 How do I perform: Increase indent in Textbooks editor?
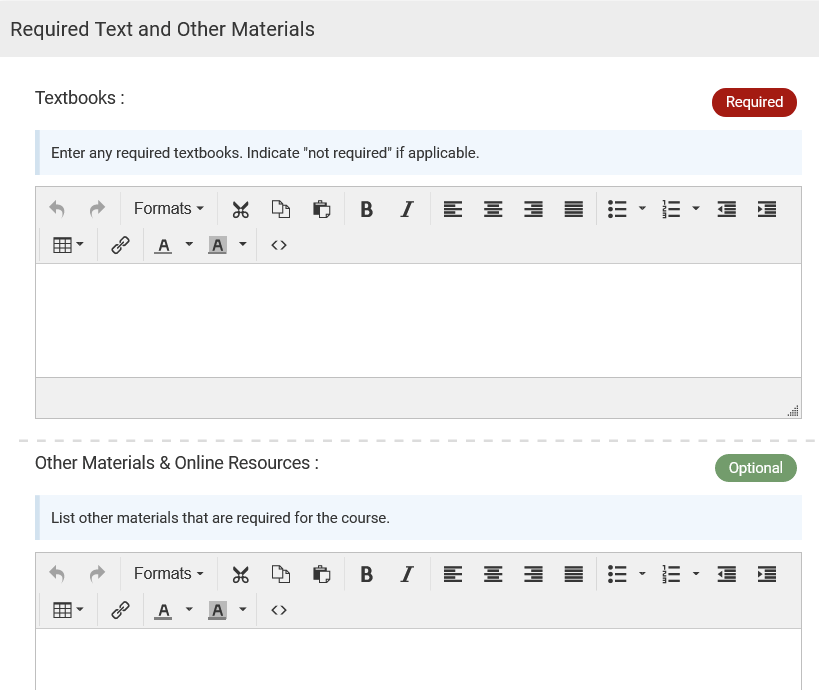[767, 209]
